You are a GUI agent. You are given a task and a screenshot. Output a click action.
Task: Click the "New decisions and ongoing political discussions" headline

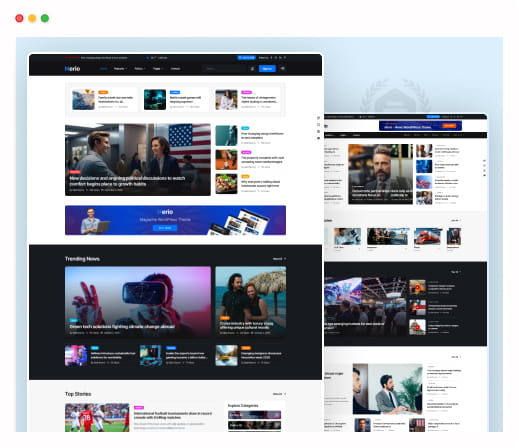pos(127,181)
